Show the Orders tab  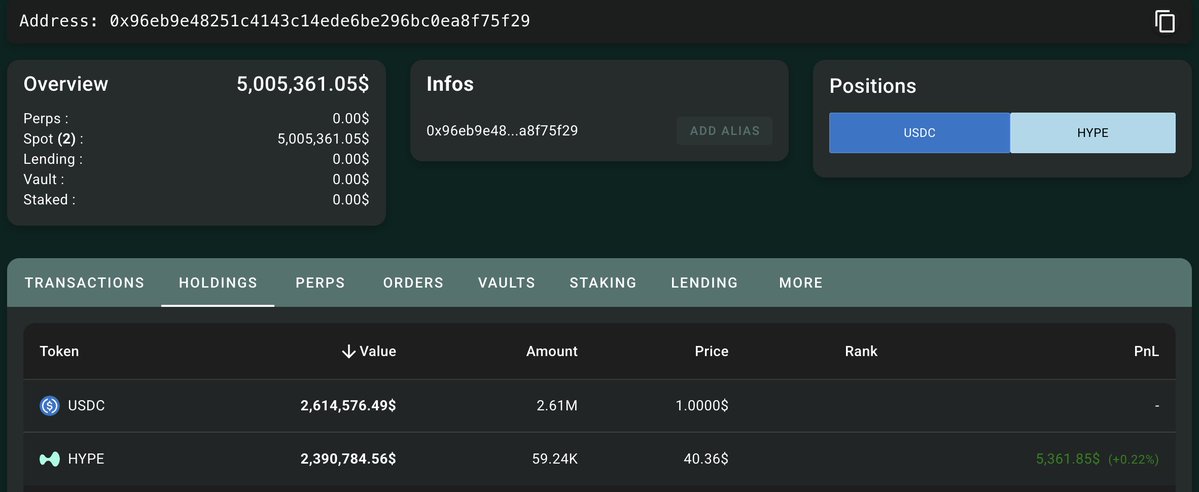(413, 283)
